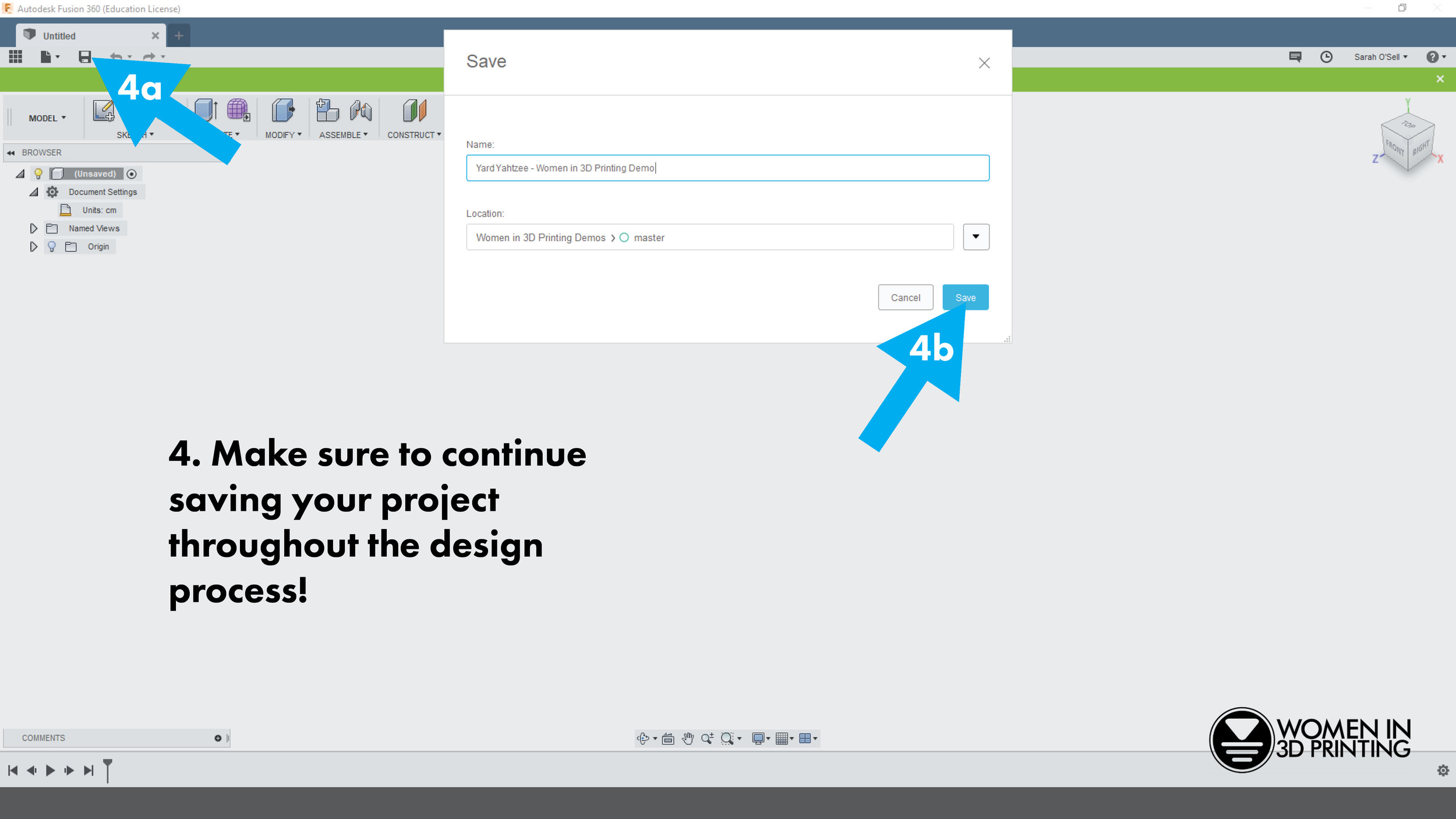
Task: Close the Save dialog with X
Action: (984, 63)
